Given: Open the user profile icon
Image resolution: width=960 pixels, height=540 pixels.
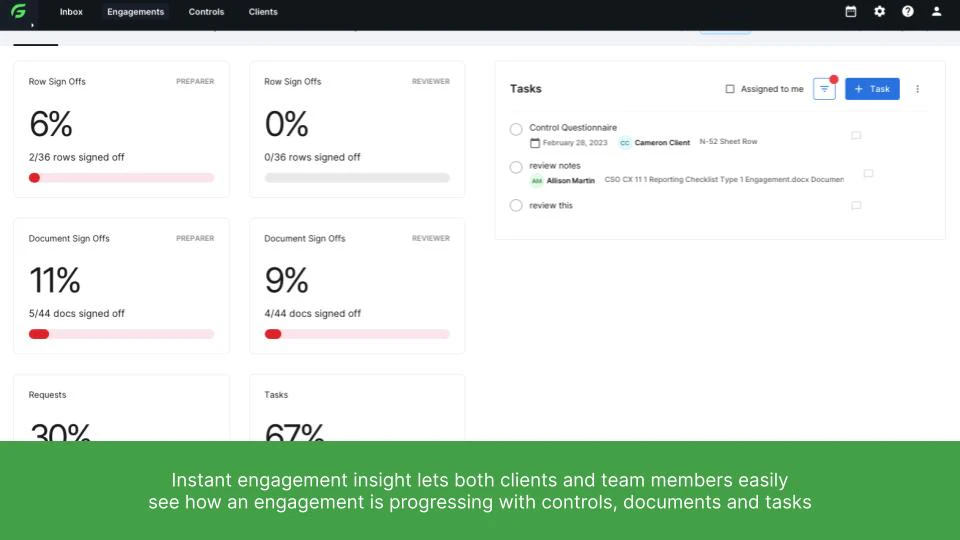Looking at the screenshot, I should pyautogui.click(x=937, y=12).
